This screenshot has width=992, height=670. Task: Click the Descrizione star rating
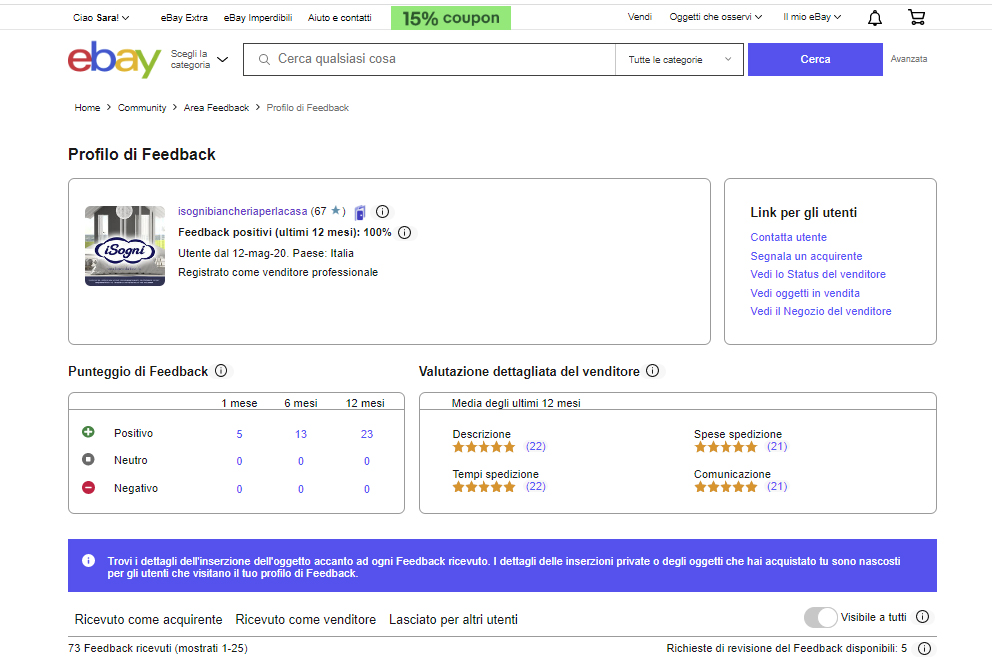(484, 447)
